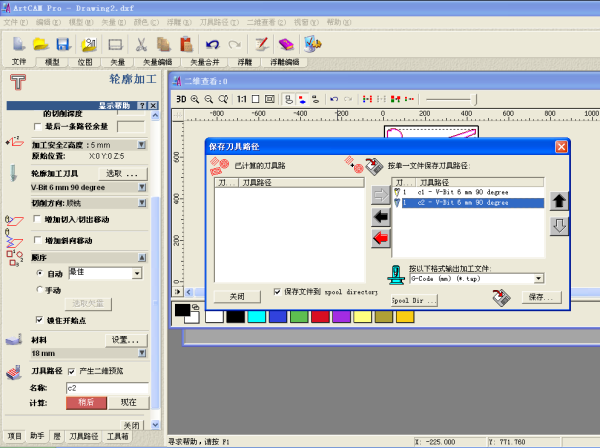Toggle lock start point checkbox
This screenshot has width=600, height=448.
point(39,319)
